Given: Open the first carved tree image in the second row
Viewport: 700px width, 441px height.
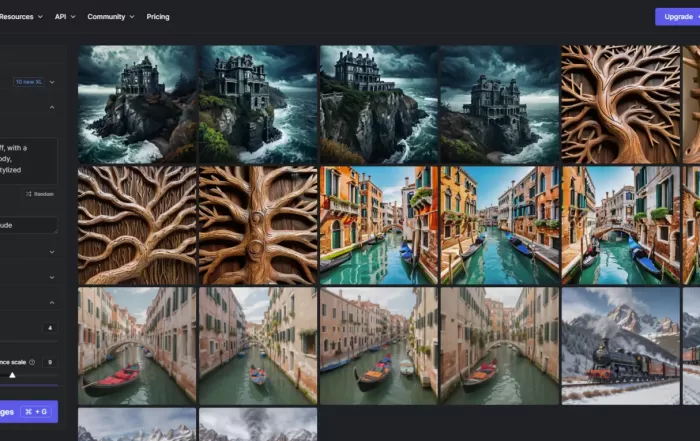Looking at the screenshot, I should [x=137, y=225].
